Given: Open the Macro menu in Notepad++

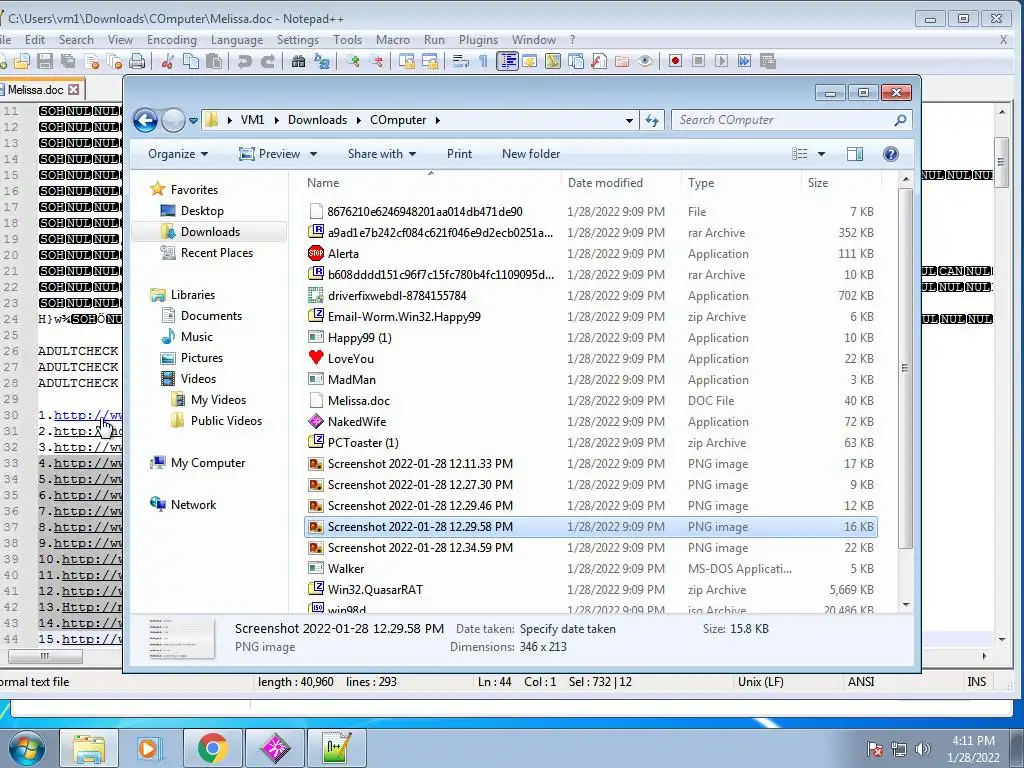Looking at the screenshot, I should tap(392, 40).
